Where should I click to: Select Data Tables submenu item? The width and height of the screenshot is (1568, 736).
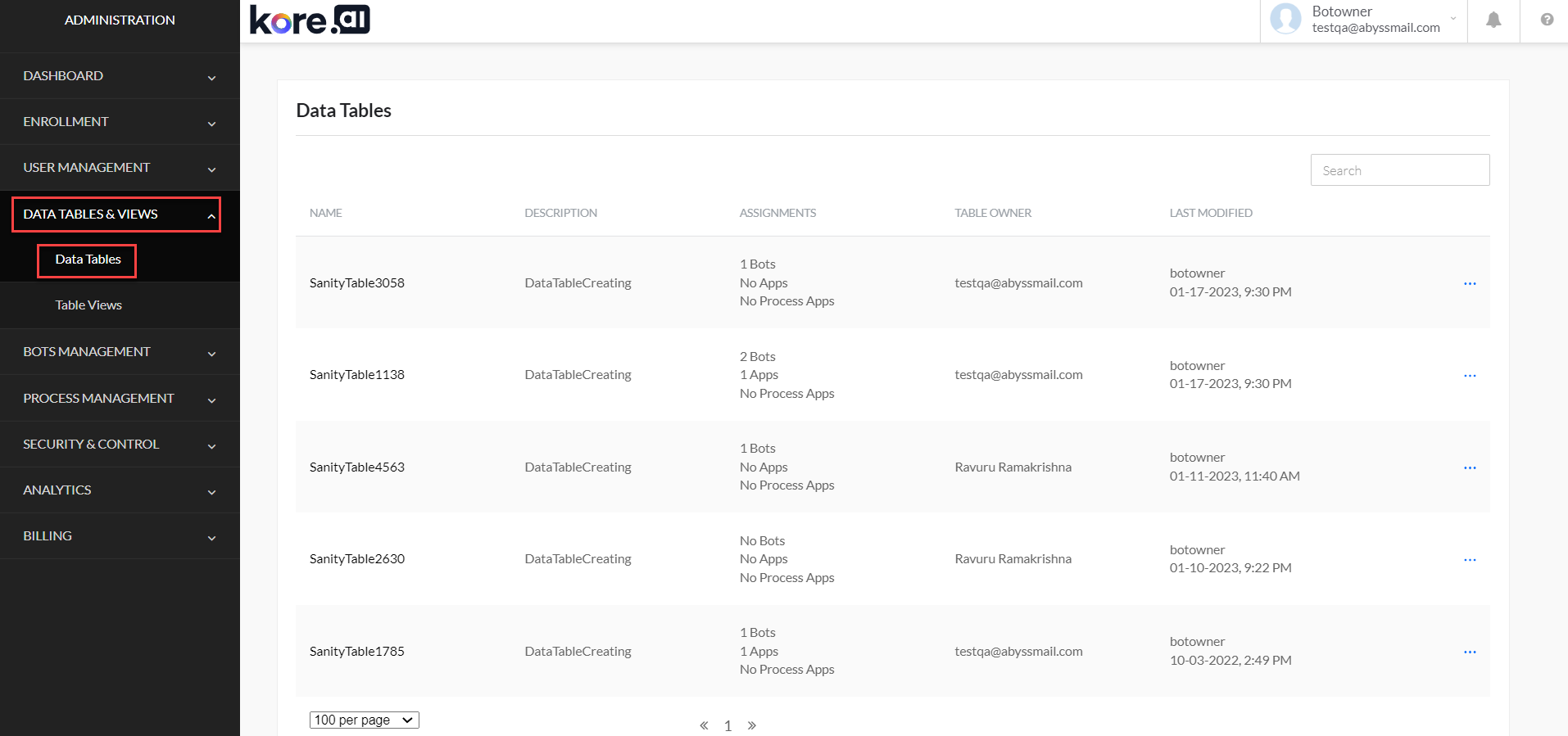88,260
